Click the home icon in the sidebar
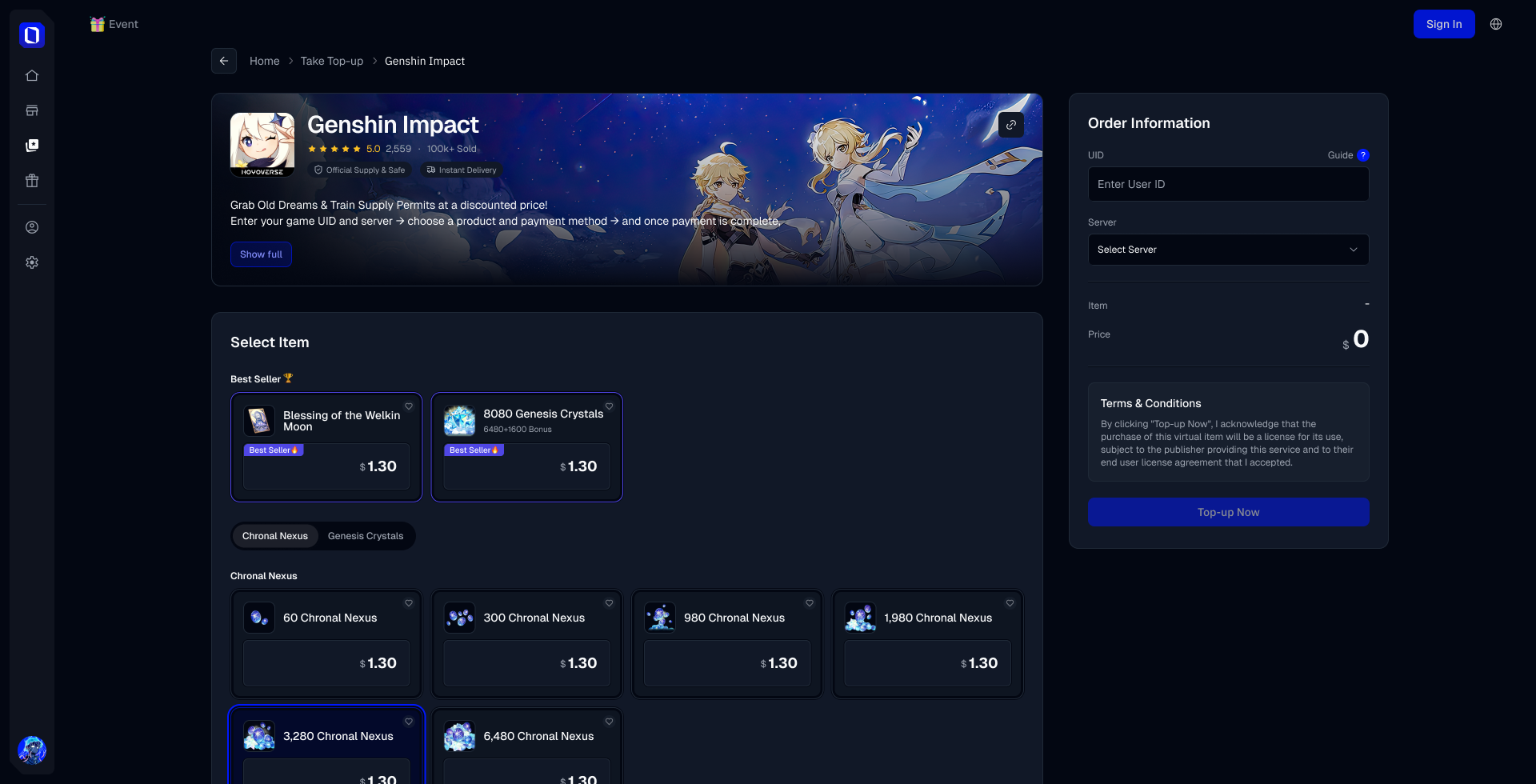 click(x=32, y=75)
